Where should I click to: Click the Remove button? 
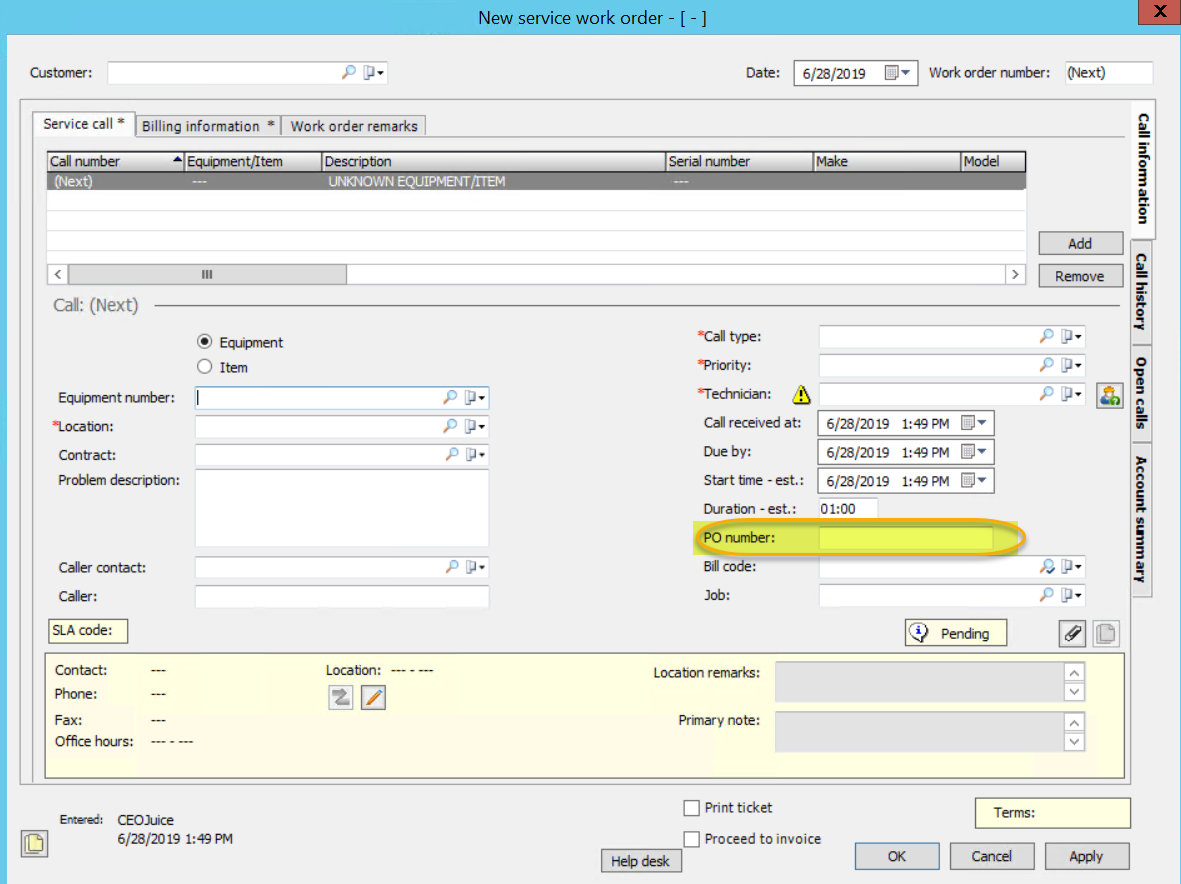pyautogui.click(x=1080, y=276)
